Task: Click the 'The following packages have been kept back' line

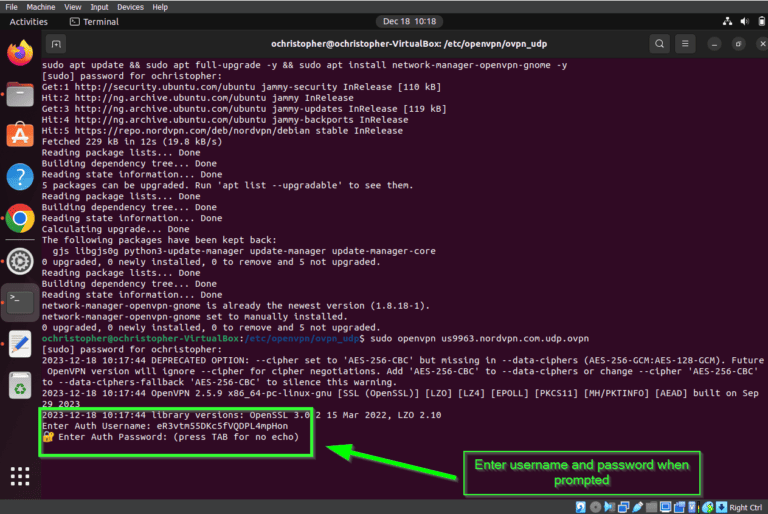Action: 159,240
